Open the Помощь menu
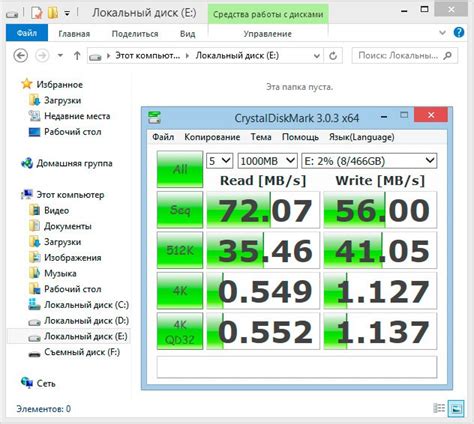 (300, 137)
